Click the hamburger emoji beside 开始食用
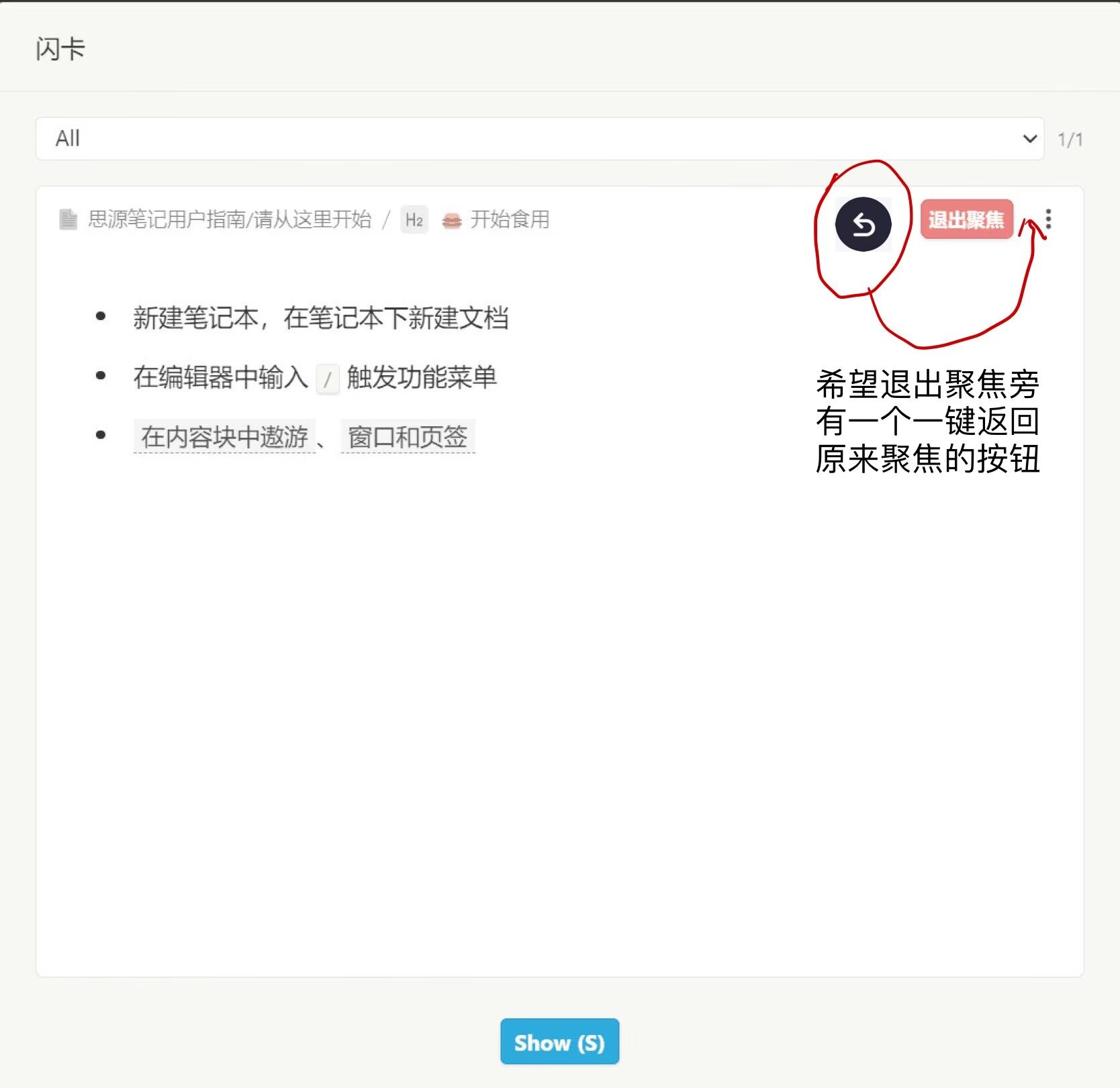This screenshot has height=1088, width=1120. point(453,220)
